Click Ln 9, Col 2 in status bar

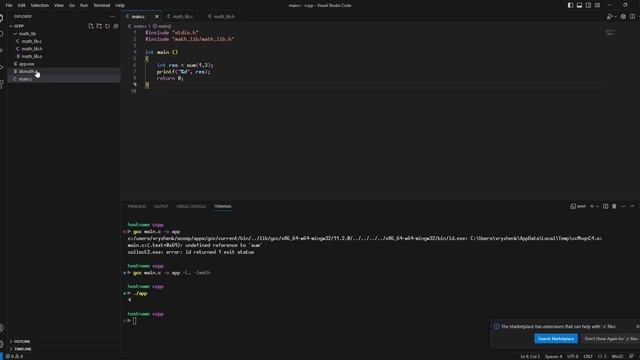[x=530, y=356]
